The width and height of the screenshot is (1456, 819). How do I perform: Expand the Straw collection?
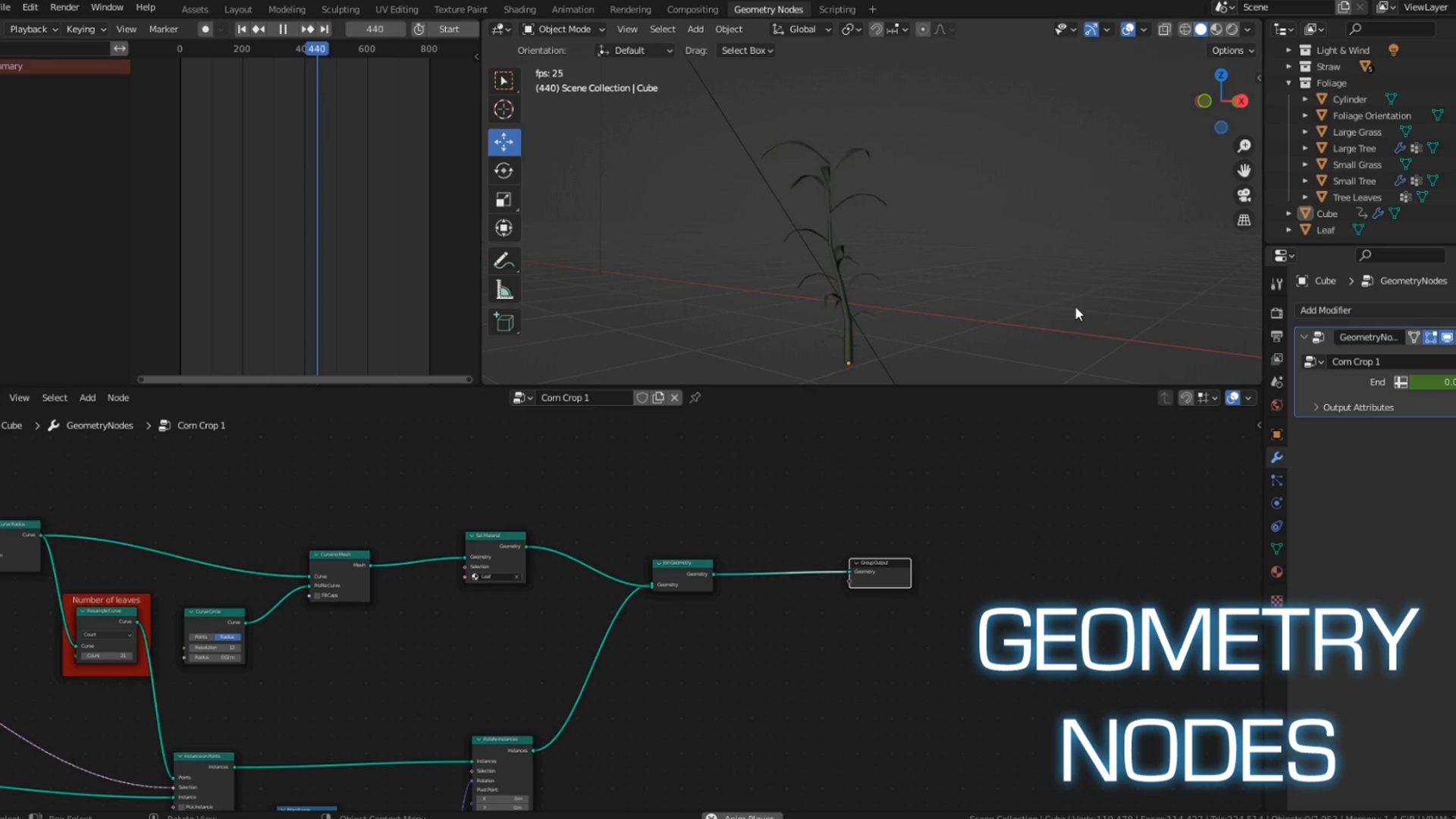(x=1288, y=66)
